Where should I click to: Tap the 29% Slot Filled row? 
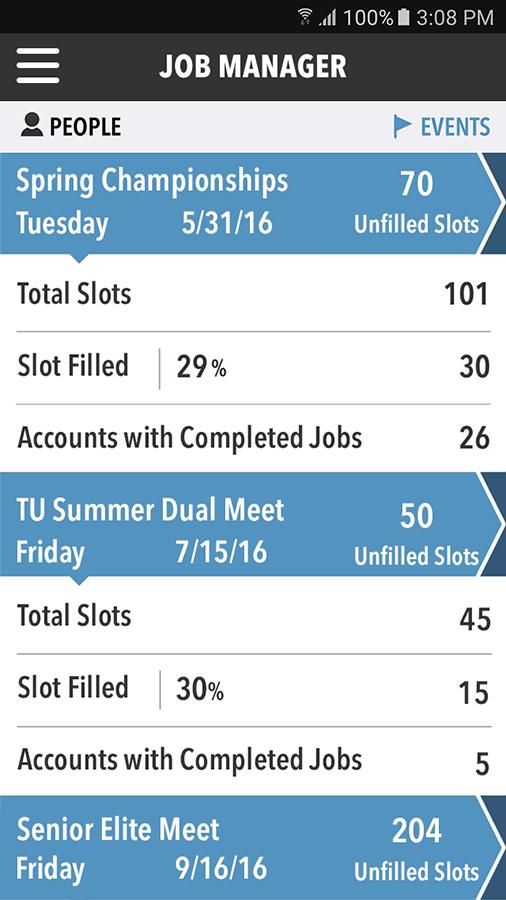(253, 367)
